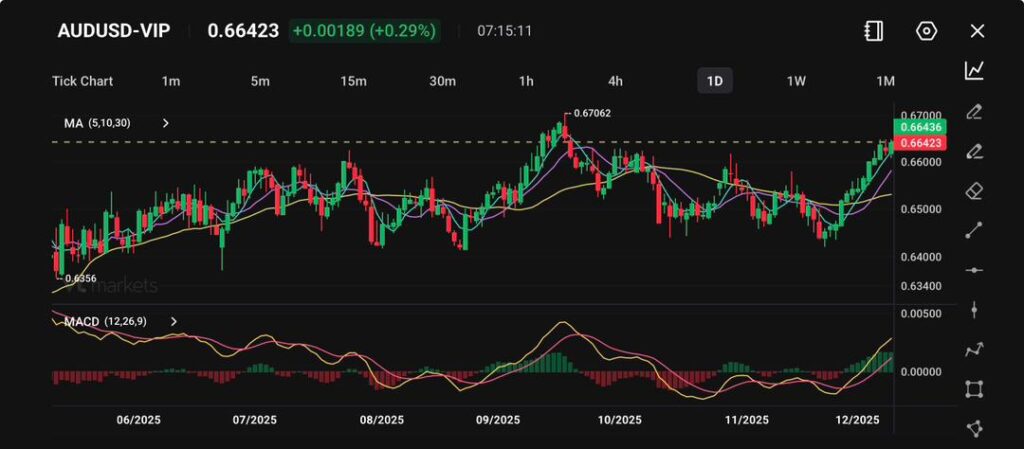Viewport: 1024px width, 449px height.
Task: Select the zigzag arrow path tool
Action: point(974,349)
